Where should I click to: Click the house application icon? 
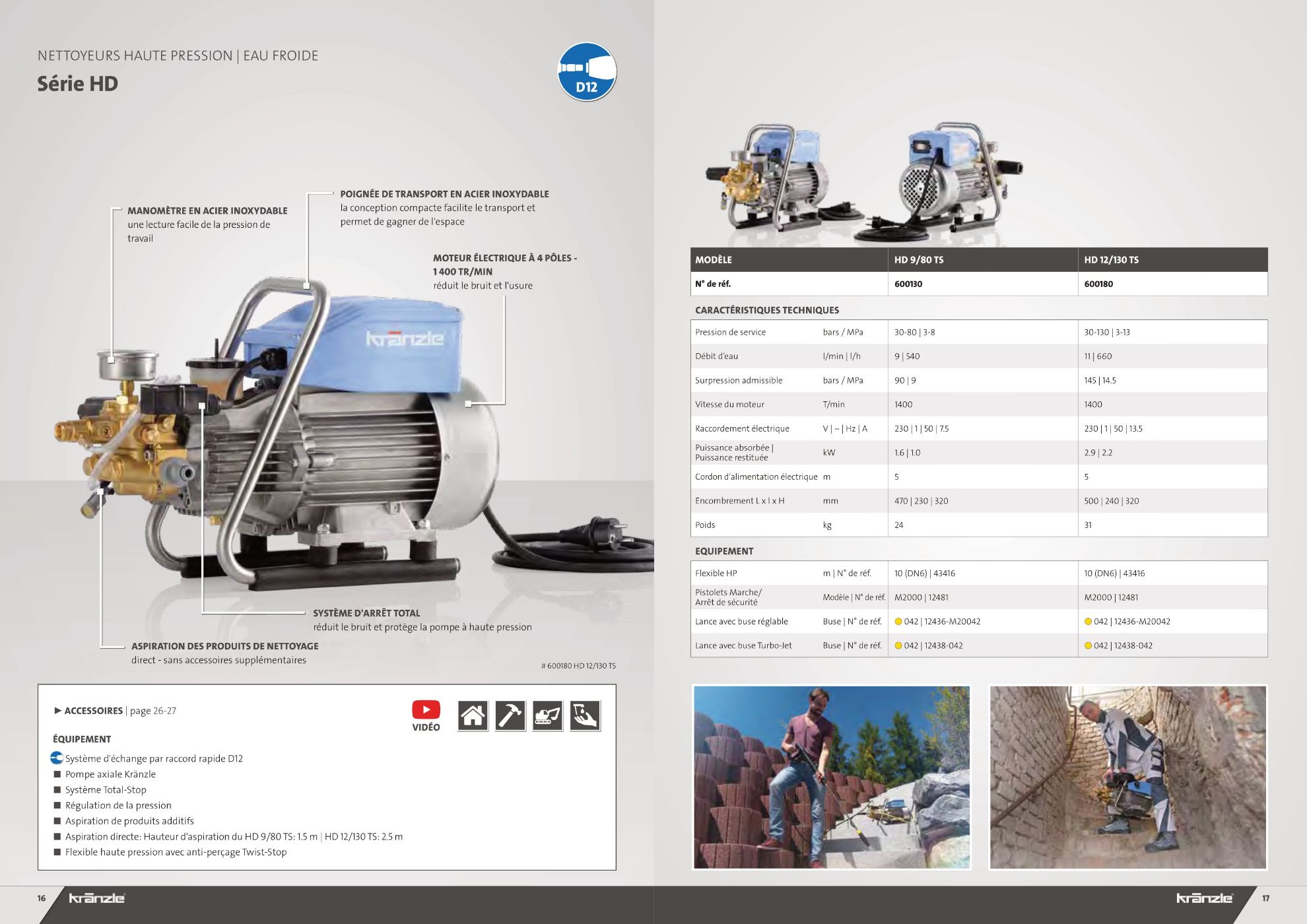tap(473, 715)
